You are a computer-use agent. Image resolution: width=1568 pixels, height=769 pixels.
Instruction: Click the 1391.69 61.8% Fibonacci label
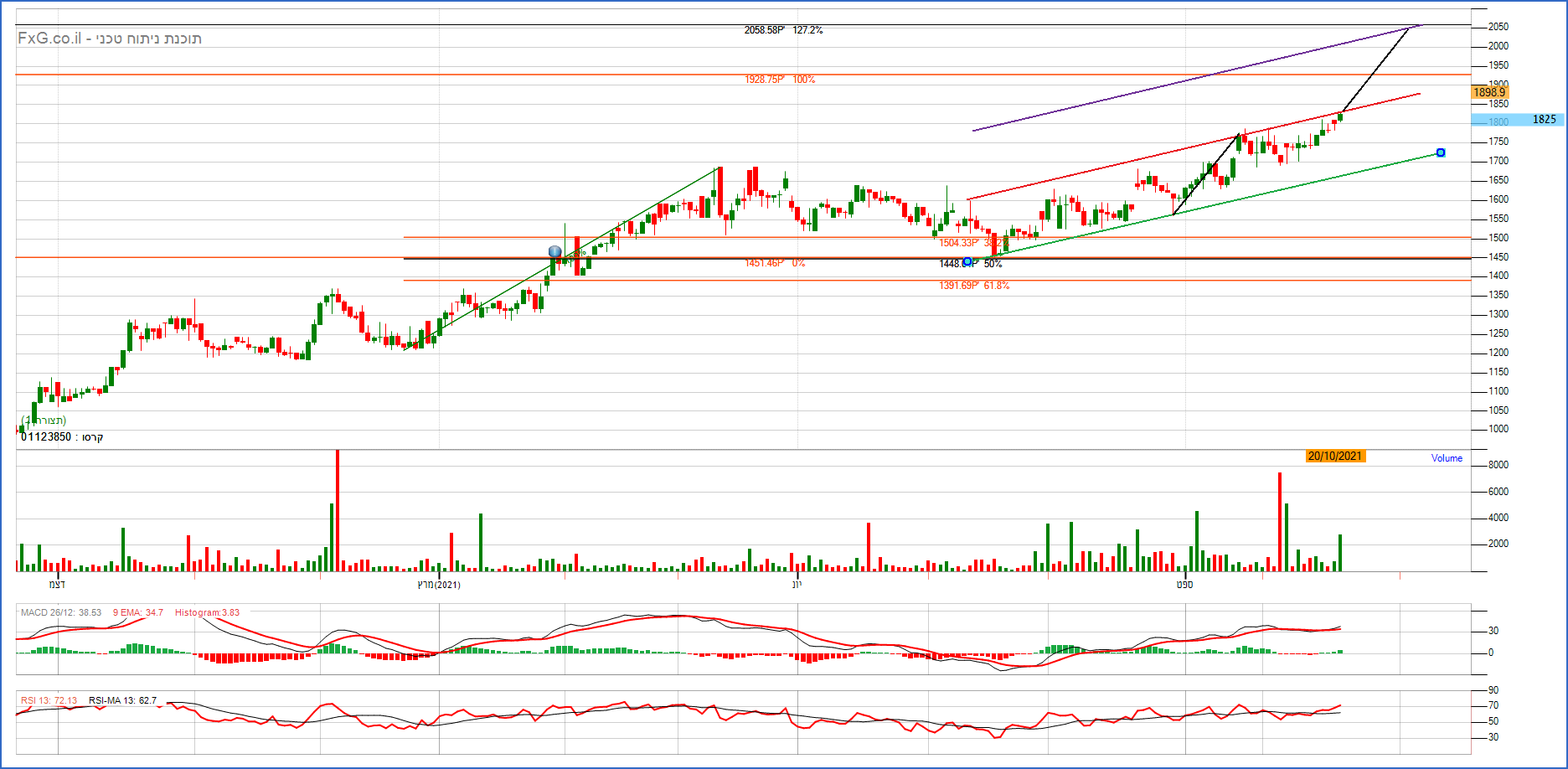click(973, 286)
